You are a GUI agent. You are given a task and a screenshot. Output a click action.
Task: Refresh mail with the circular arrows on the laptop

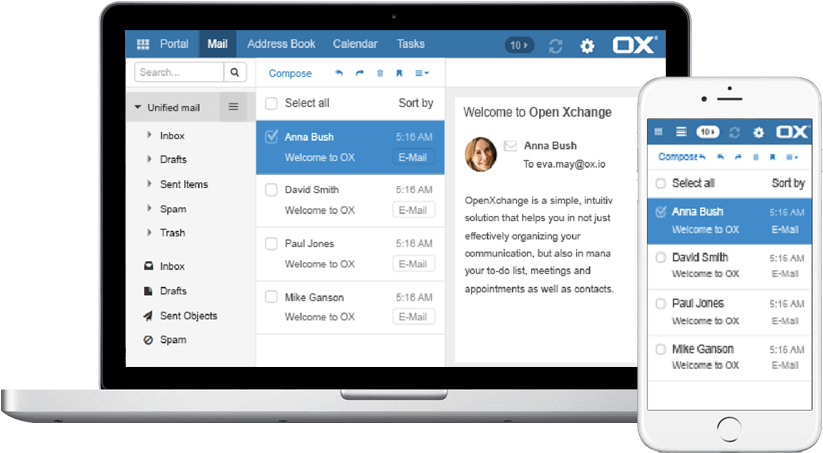[555, 46]
